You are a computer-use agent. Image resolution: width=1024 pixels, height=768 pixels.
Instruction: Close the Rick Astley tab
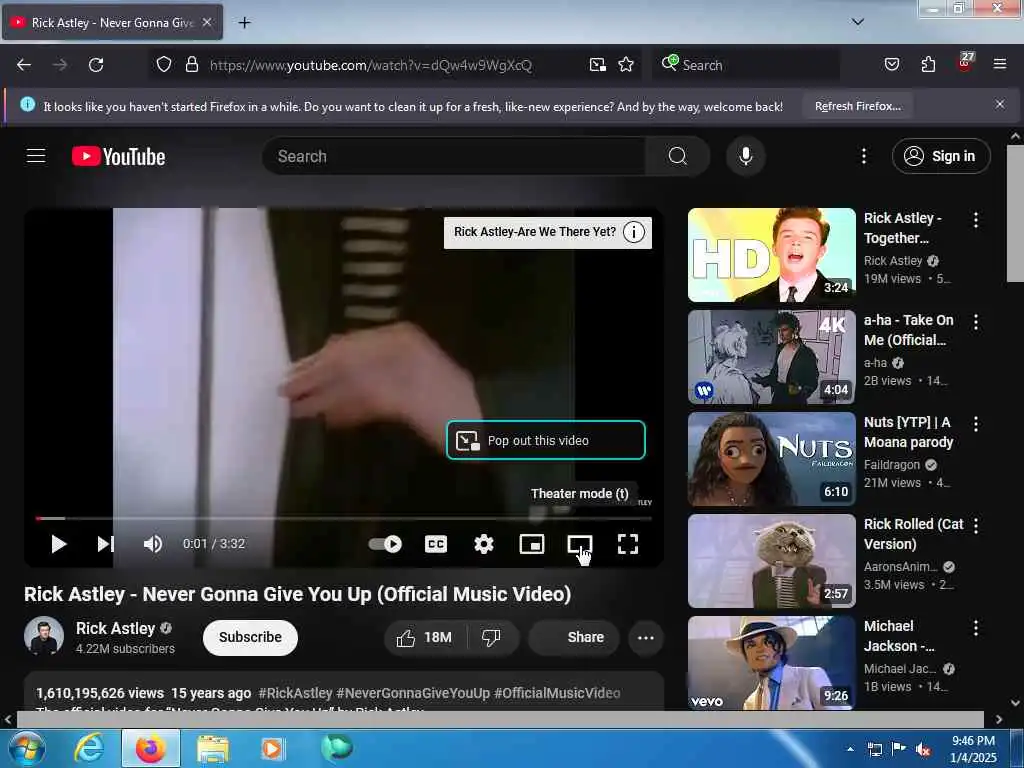pyautogui.click(x=207, y=22)
